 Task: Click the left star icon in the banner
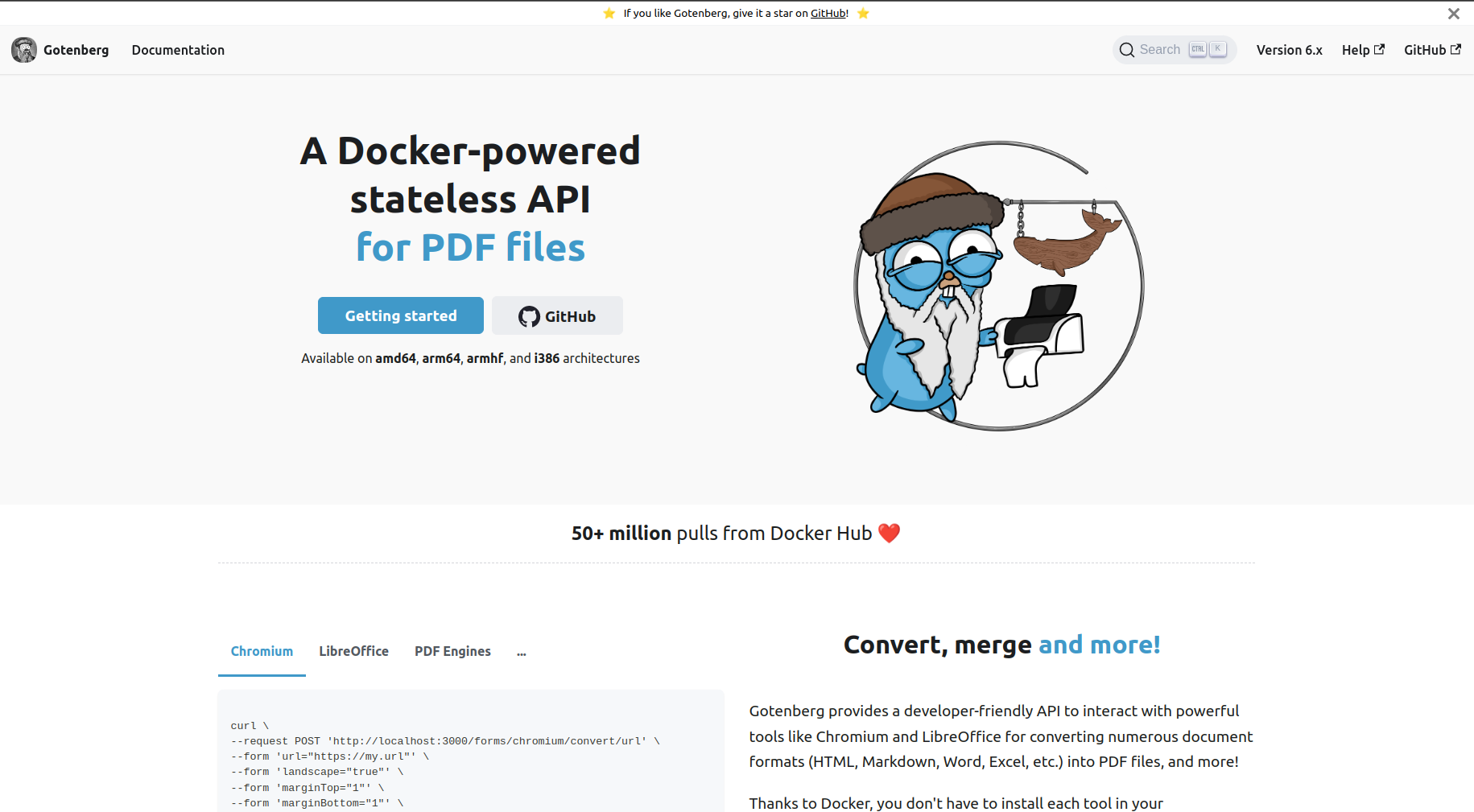[x=609, y=13]
